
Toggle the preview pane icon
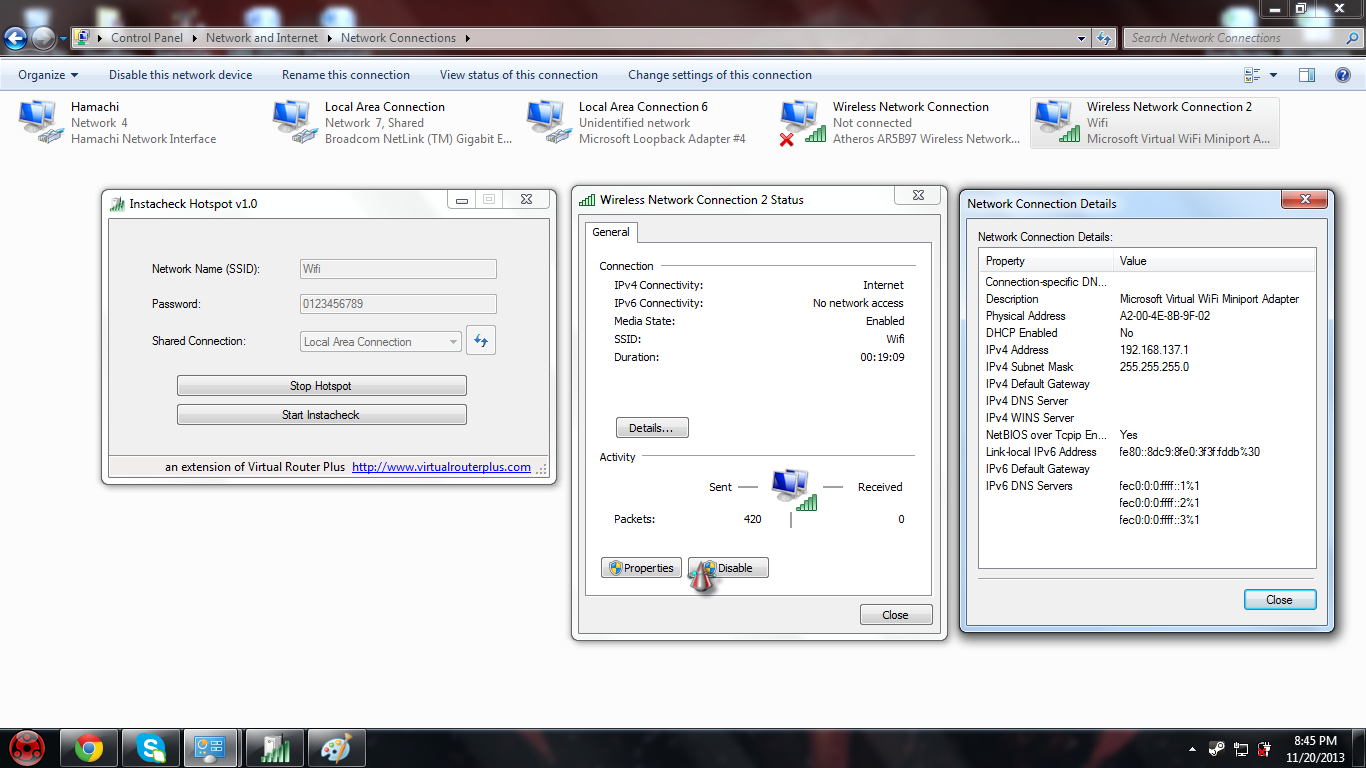point(1306,75)
